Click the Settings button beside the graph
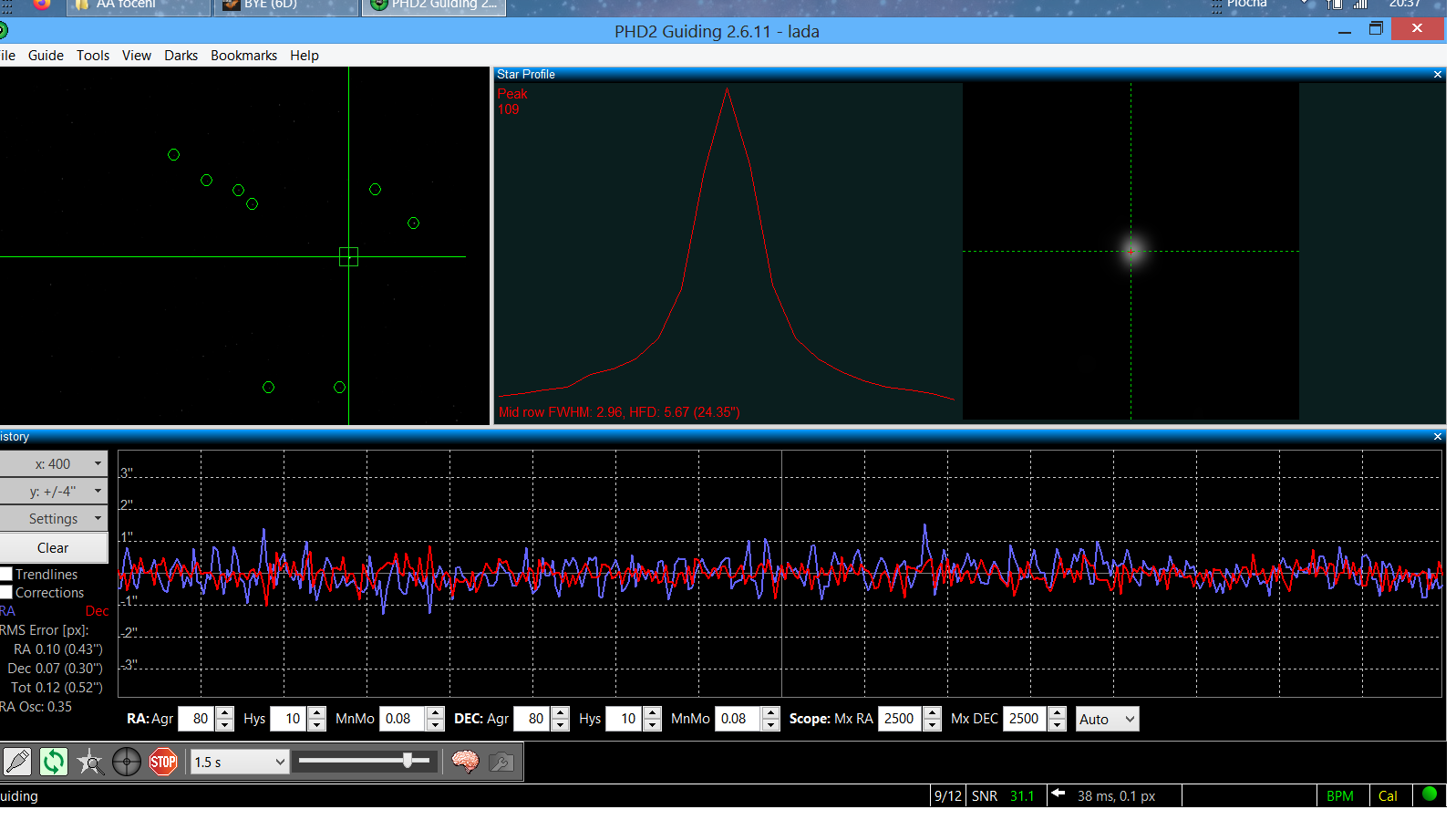This screenshot has width=1456, height=820. [x=54, y=519]
